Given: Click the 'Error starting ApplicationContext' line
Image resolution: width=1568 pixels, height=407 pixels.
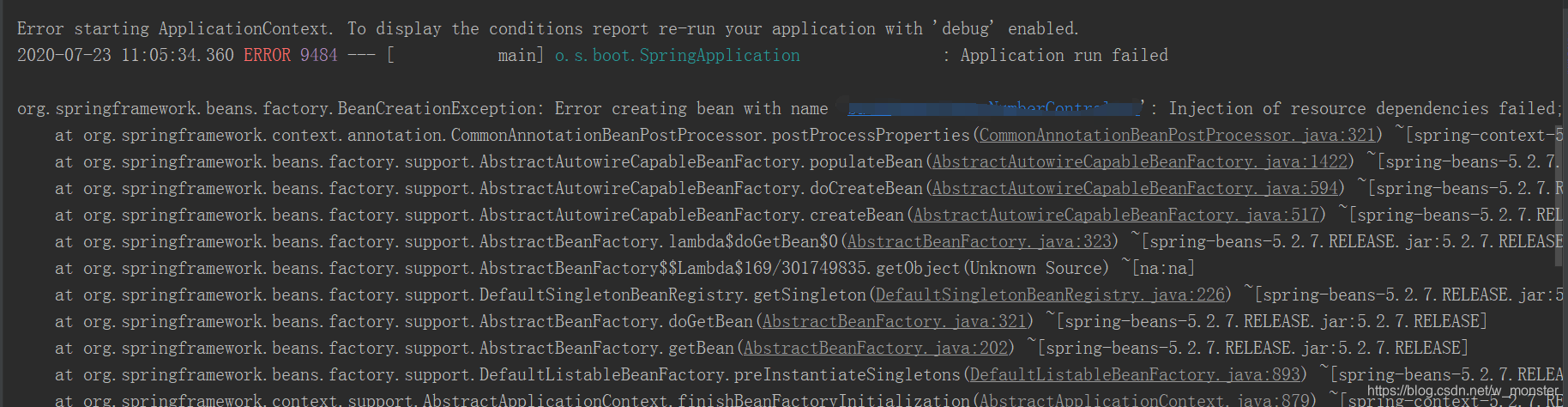Looking at the screenshot, I should [548, 28].
